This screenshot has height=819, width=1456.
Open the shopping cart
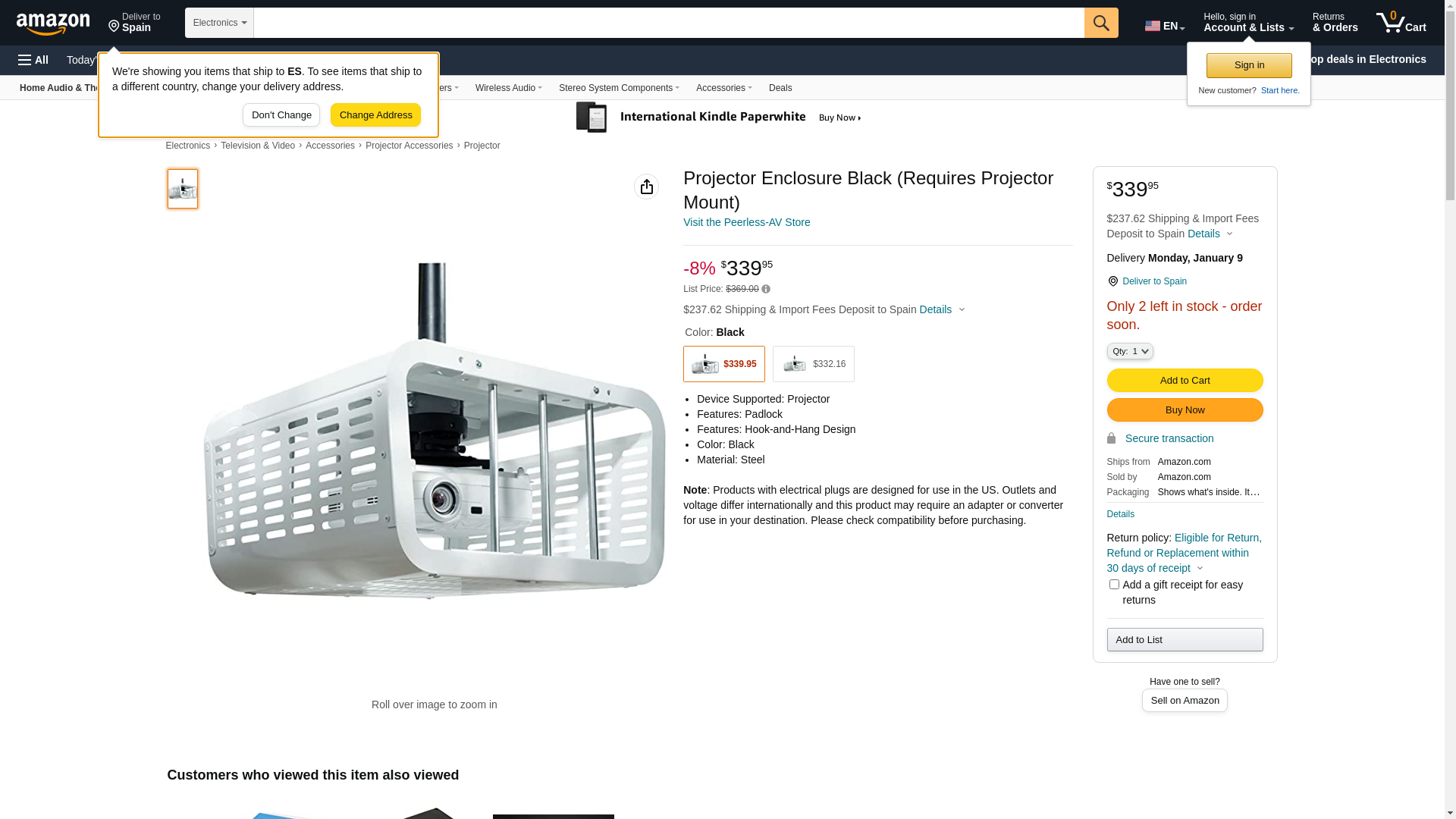(x=1401, y=23)
